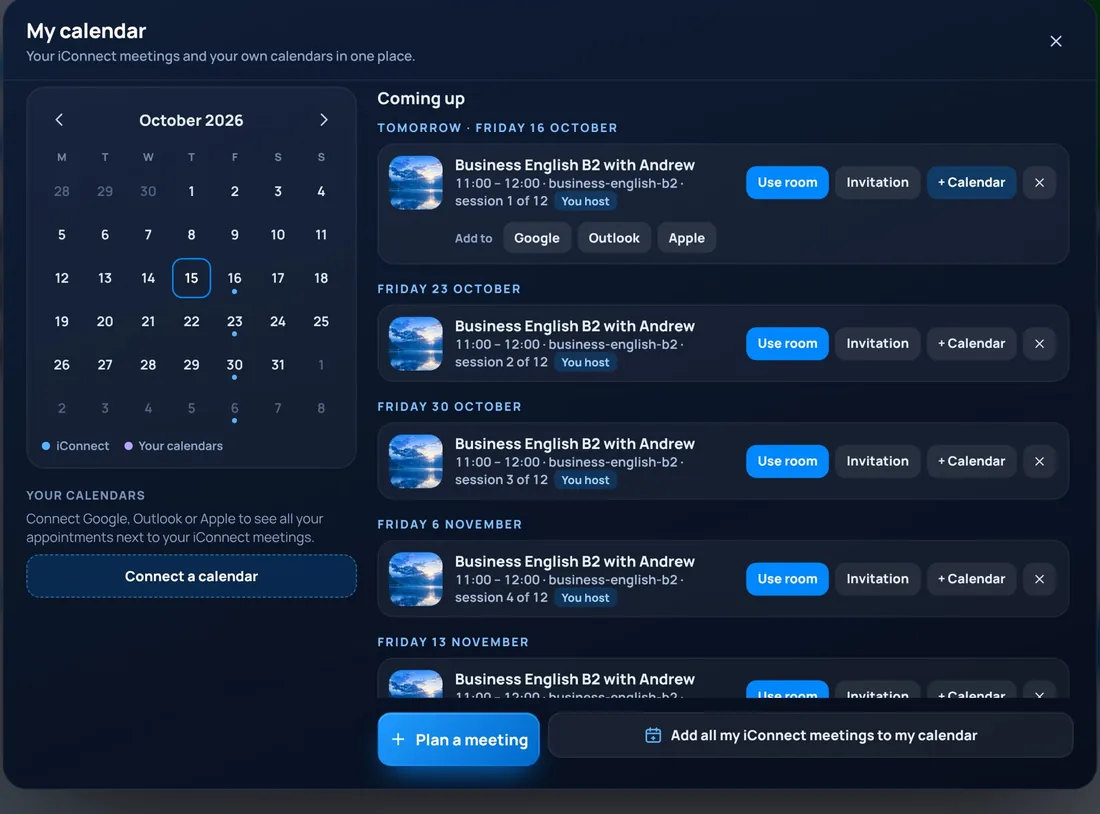Viewport: 1100px width, 814px height.
Task: Open Invitation for session 3 of 12
Action: point(878,462)
